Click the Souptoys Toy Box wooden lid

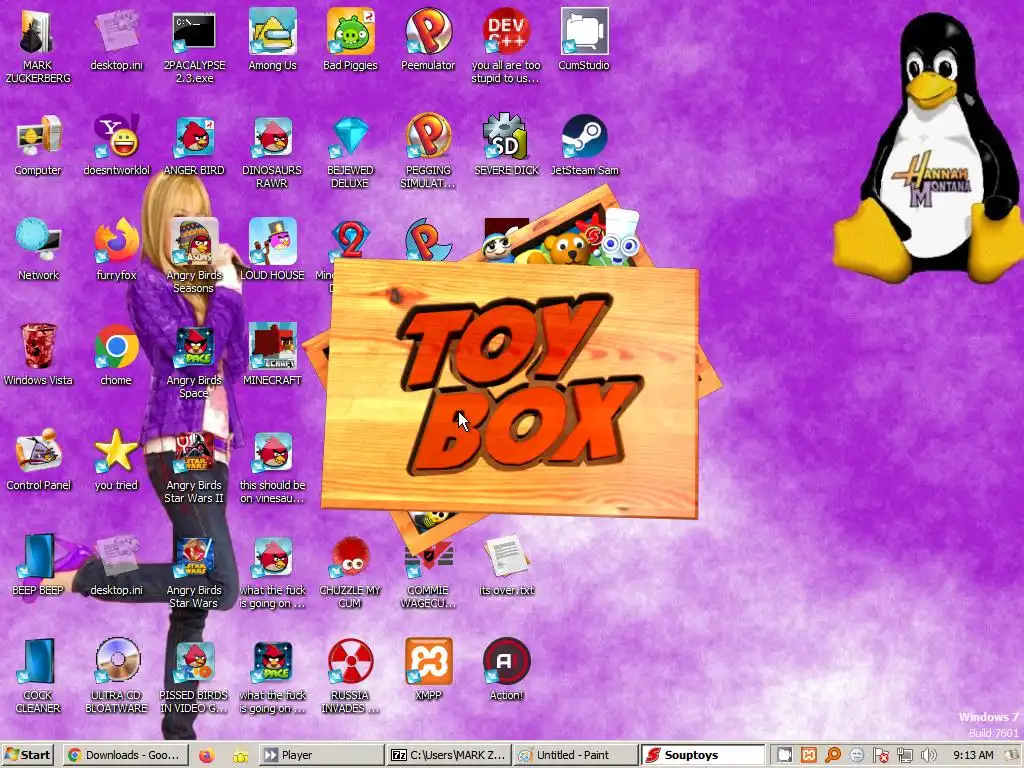(x=510, y=390)
